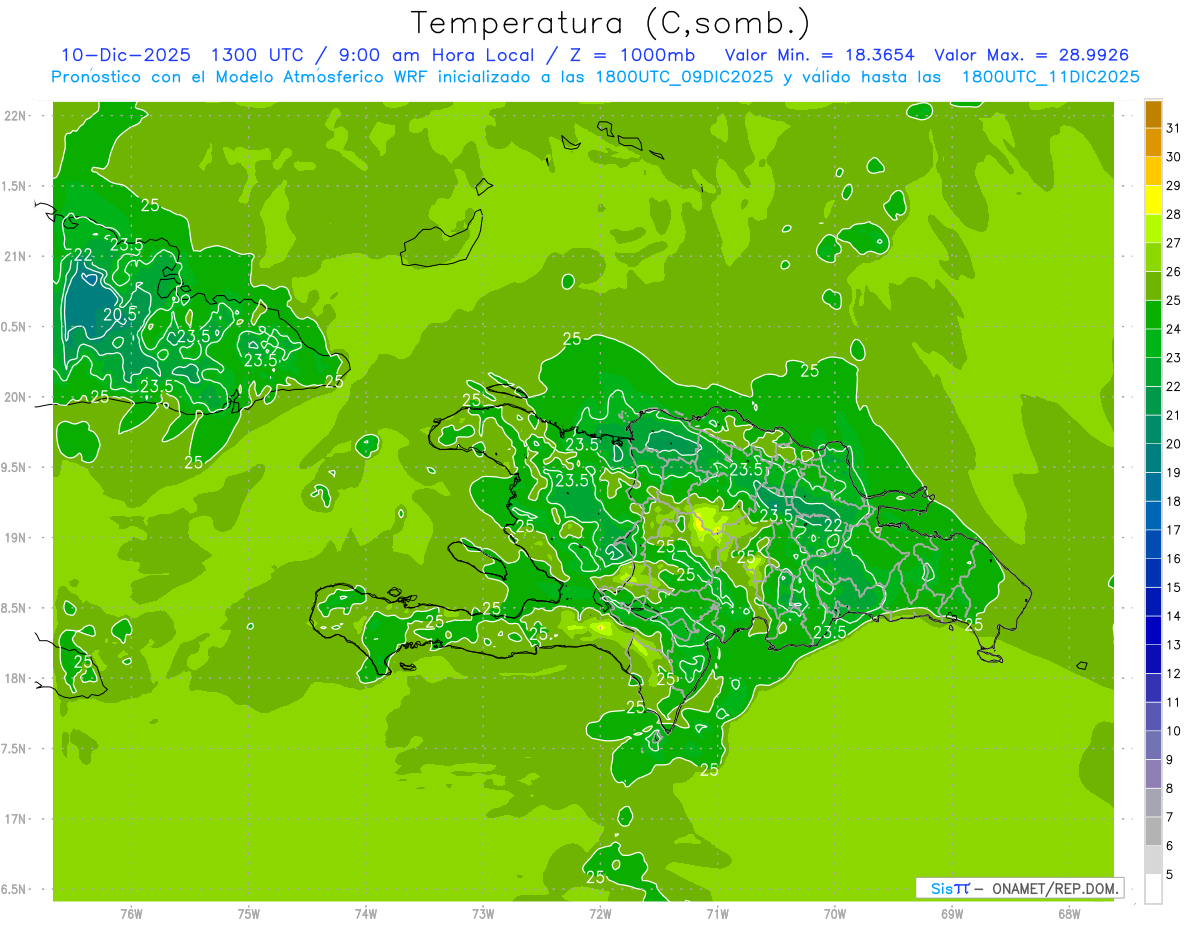Click the 5 value on the color legend
The width and height of the screenshot is (1200, 927).
point(1170,875)
